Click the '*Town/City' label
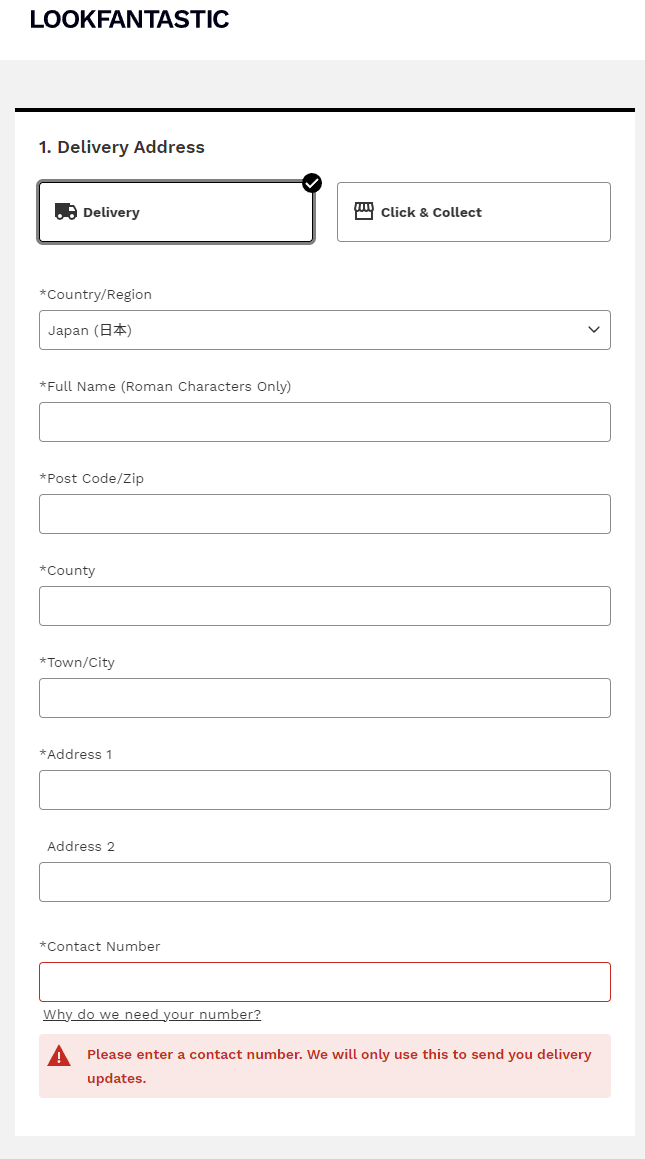 77,662
